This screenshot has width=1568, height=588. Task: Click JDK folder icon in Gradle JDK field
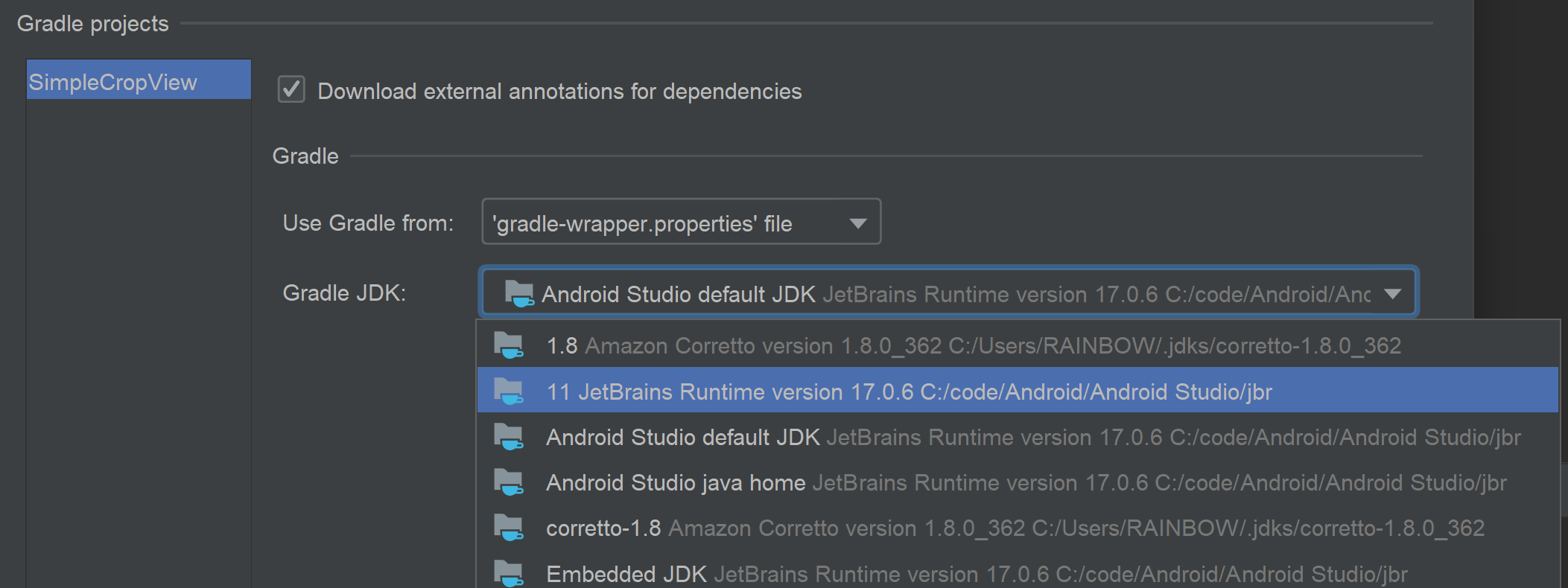pos(519,294)
